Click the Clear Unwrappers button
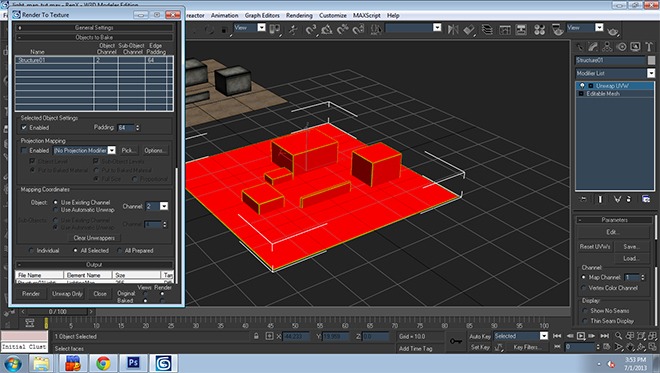Image resolution: width=660 pixels, height=373 pixels. click(94, 238)
